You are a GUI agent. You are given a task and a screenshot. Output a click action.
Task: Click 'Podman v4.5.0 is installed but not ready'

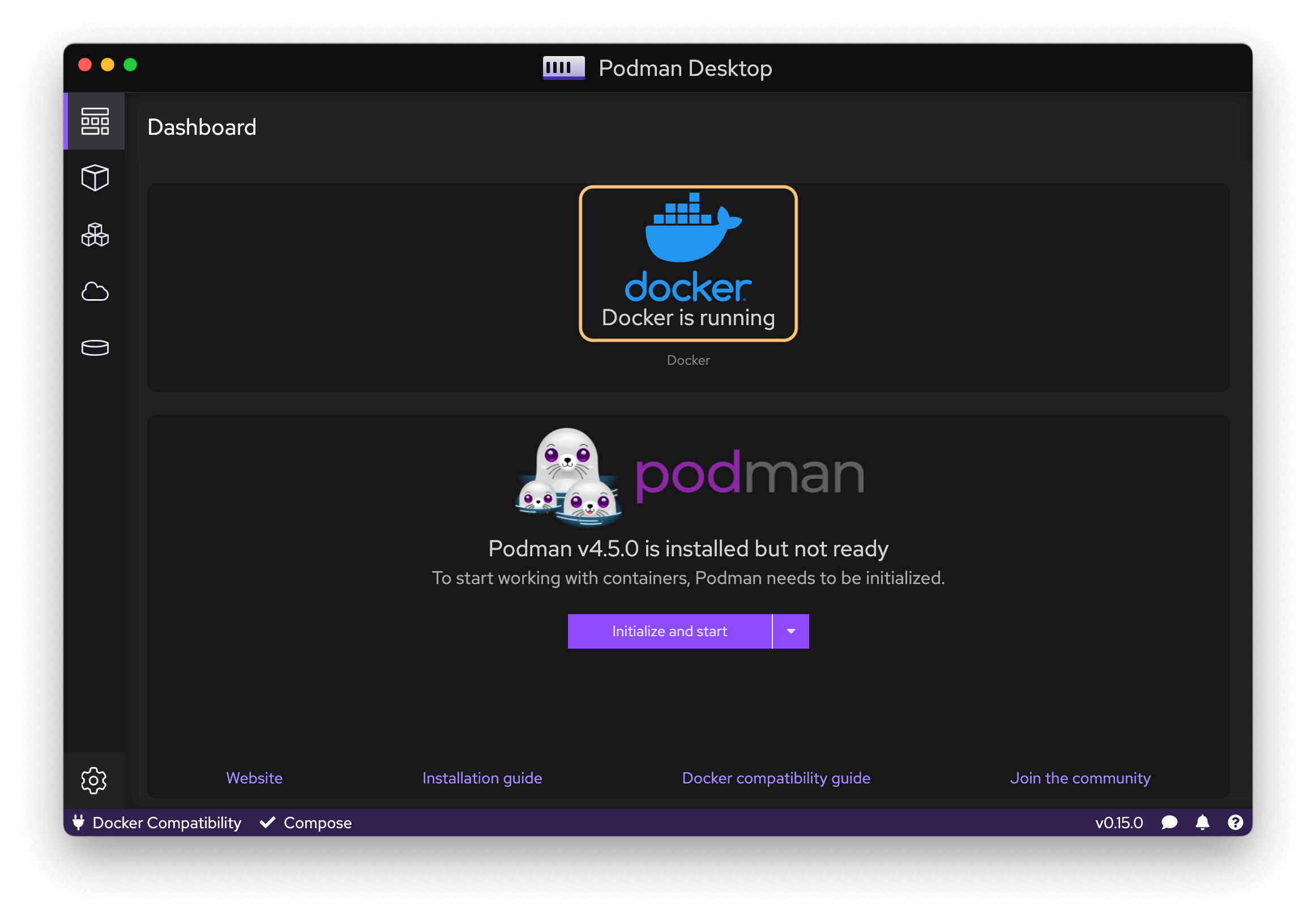tap(688, 548)
